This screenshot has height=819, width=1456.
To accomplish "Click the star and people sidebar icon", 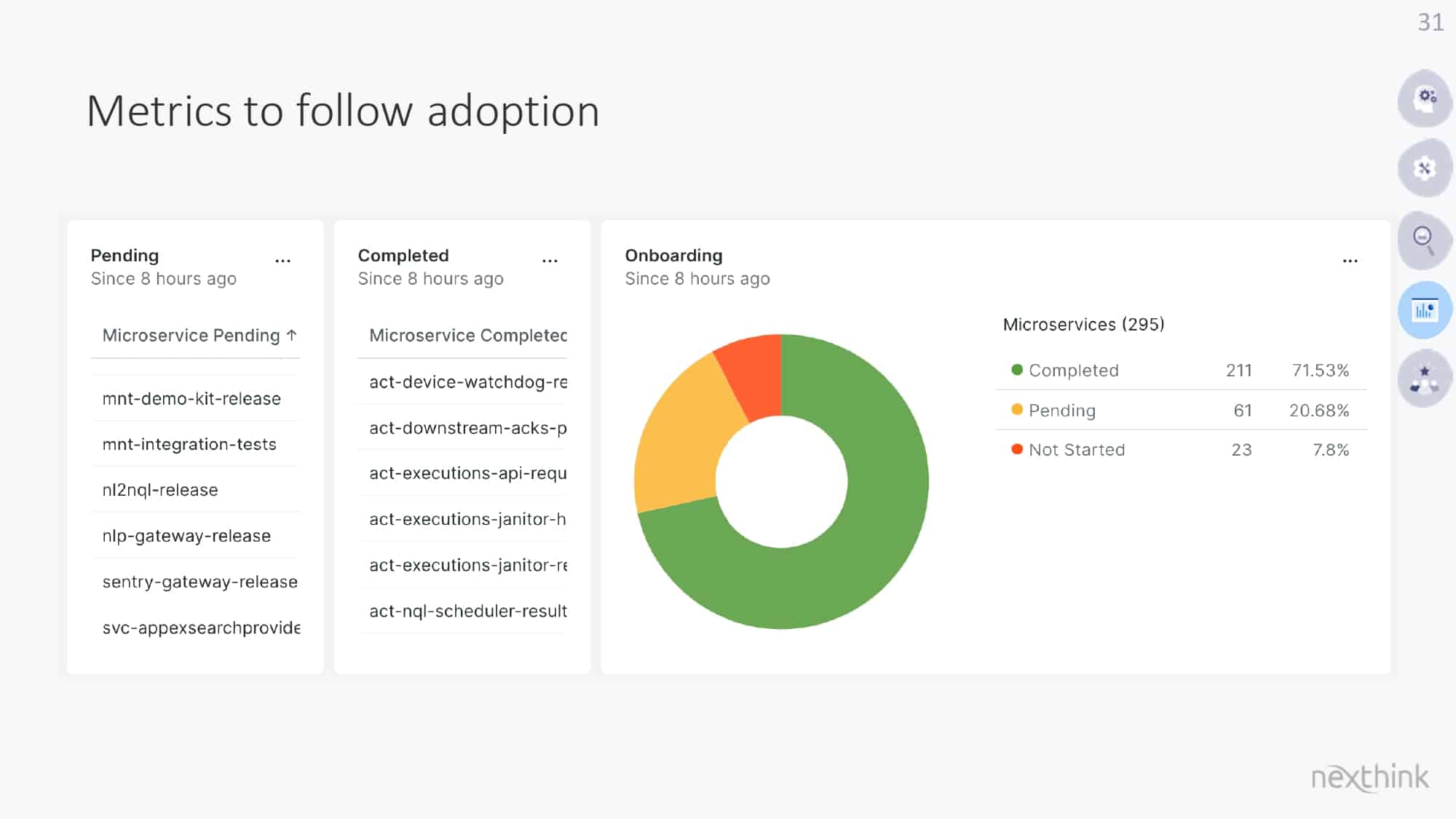I will coord(1425,379).
